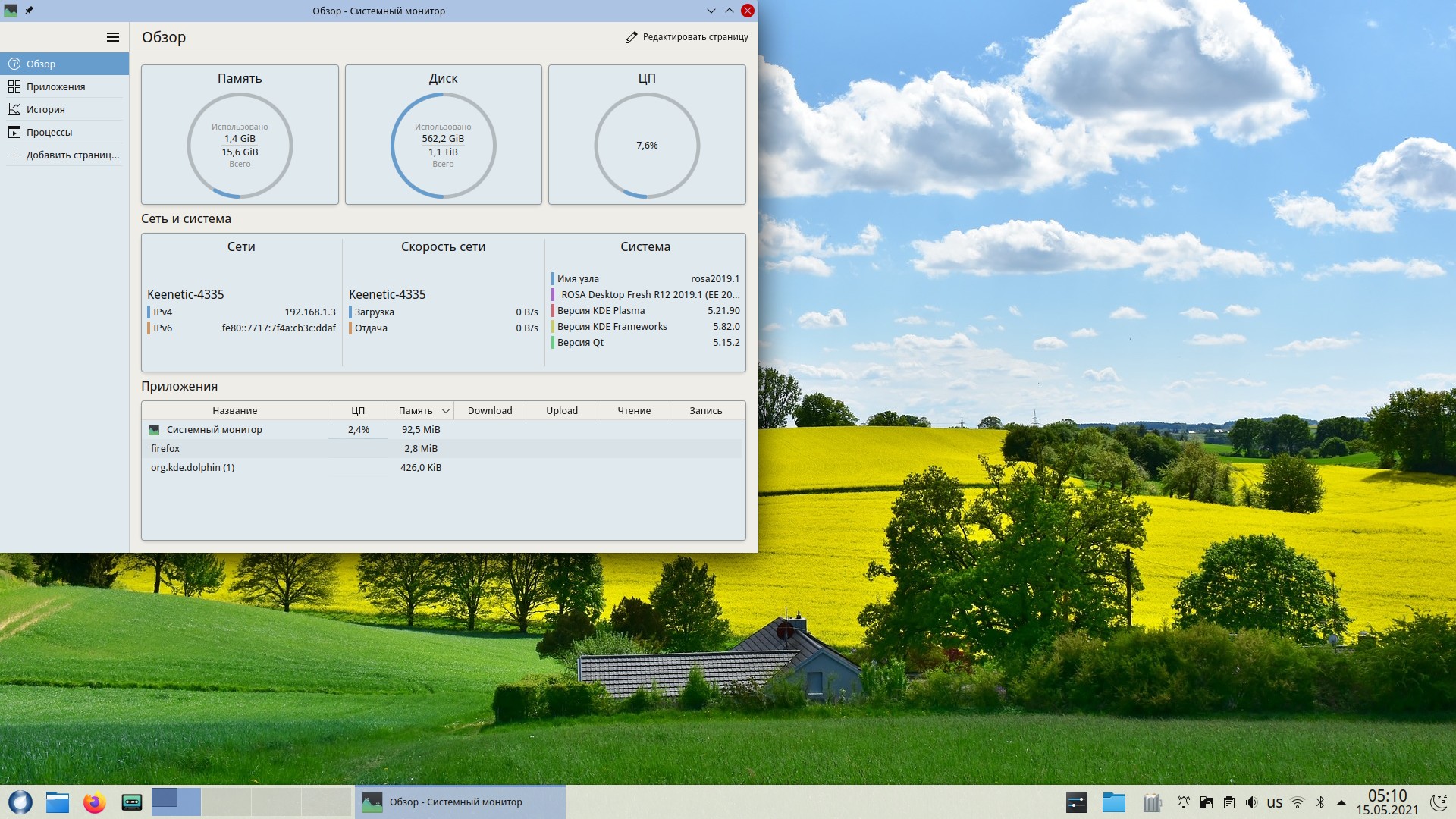Image resolution: width=1456 pixels, height=819 pixels.
Task: Toggle night sleep mode icon
Action: pyautogui.click(x=1438, y=802)
